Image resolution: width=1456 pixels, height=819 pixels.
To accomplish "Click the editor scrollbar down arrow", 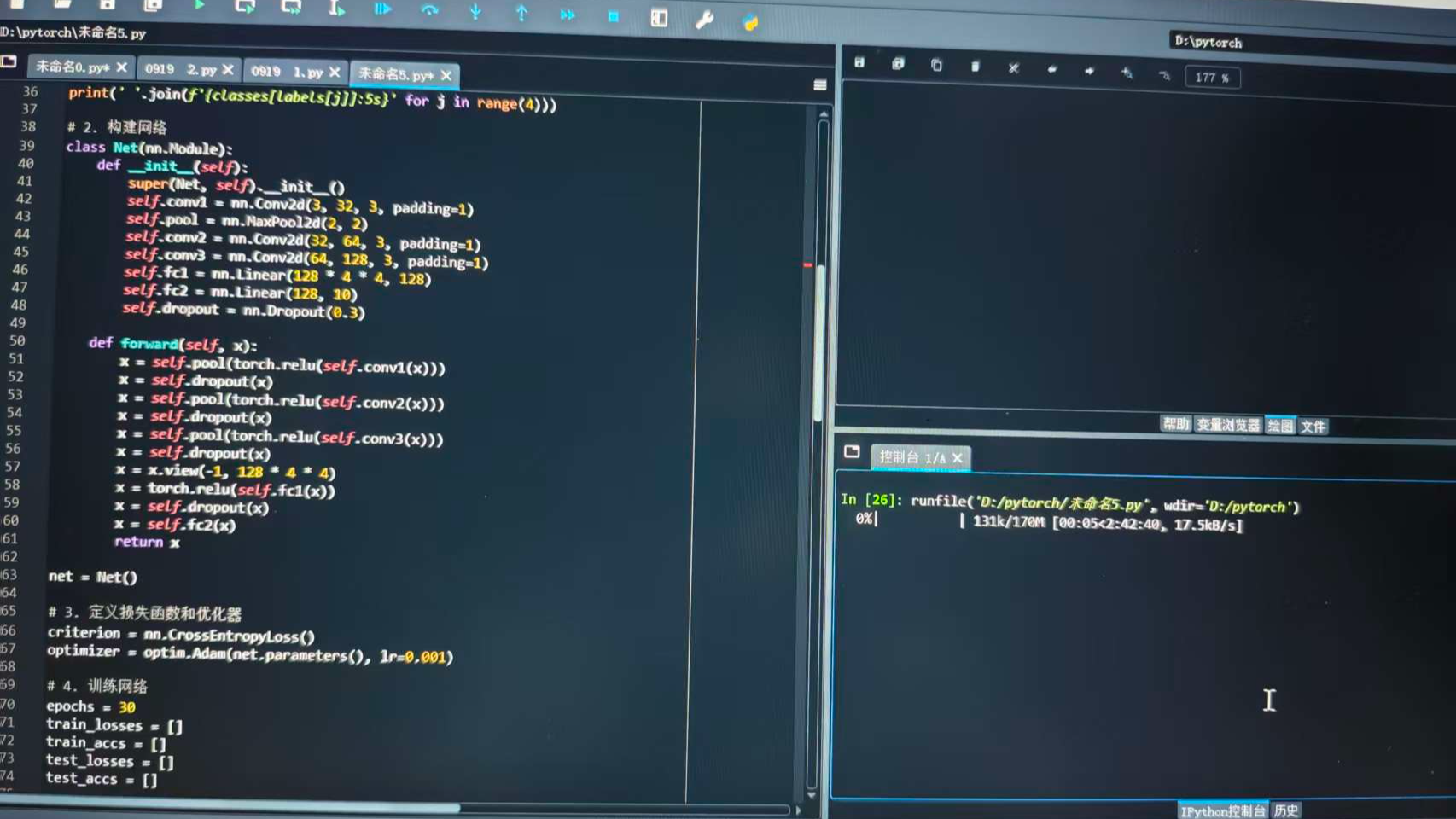I will tap(811, 795).
